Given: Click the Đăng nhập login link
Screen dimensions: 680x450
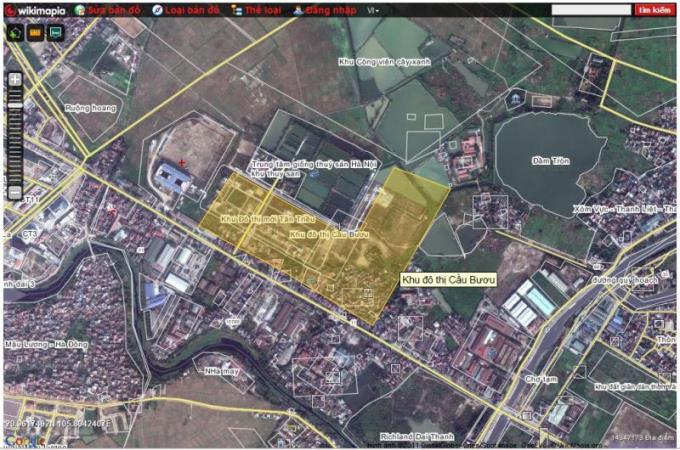Looking at the screenshot, I should [x=325, y=9].
